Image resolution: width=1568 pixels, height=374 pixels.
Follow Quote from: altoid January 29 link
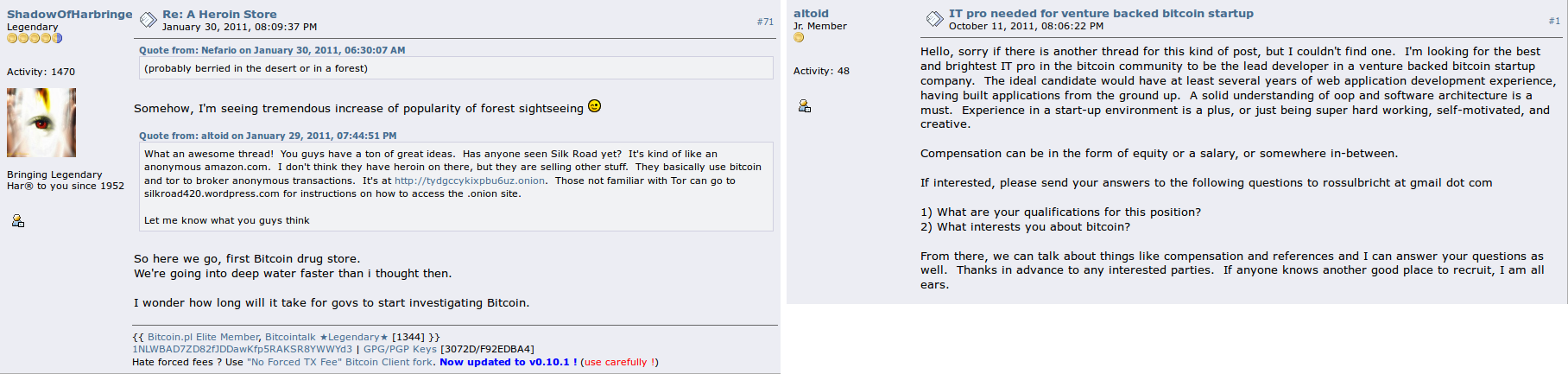click(x=268, y=136)
